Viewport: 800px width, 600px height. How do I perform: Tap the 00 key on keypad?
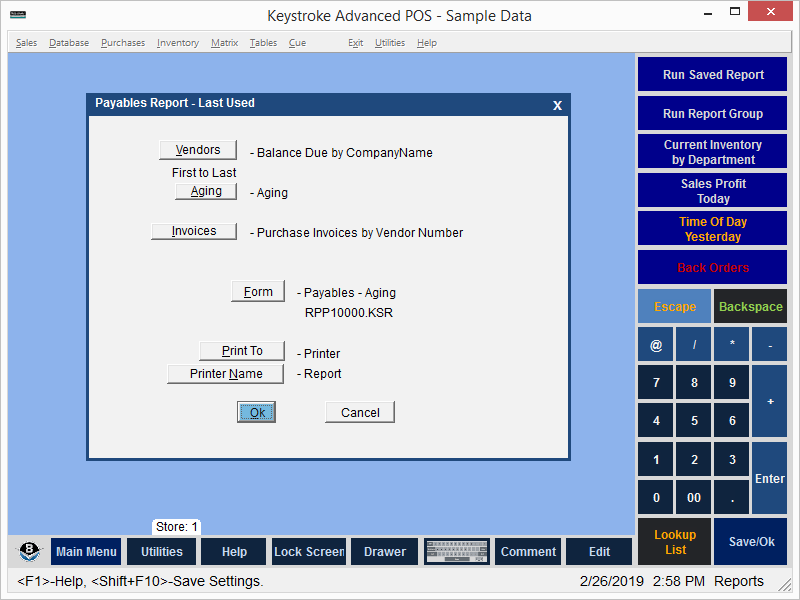point(694,497)
